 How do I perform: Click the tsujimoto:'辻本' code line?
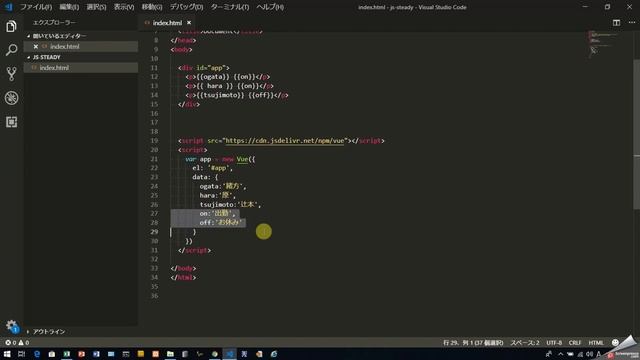(230, 204)
